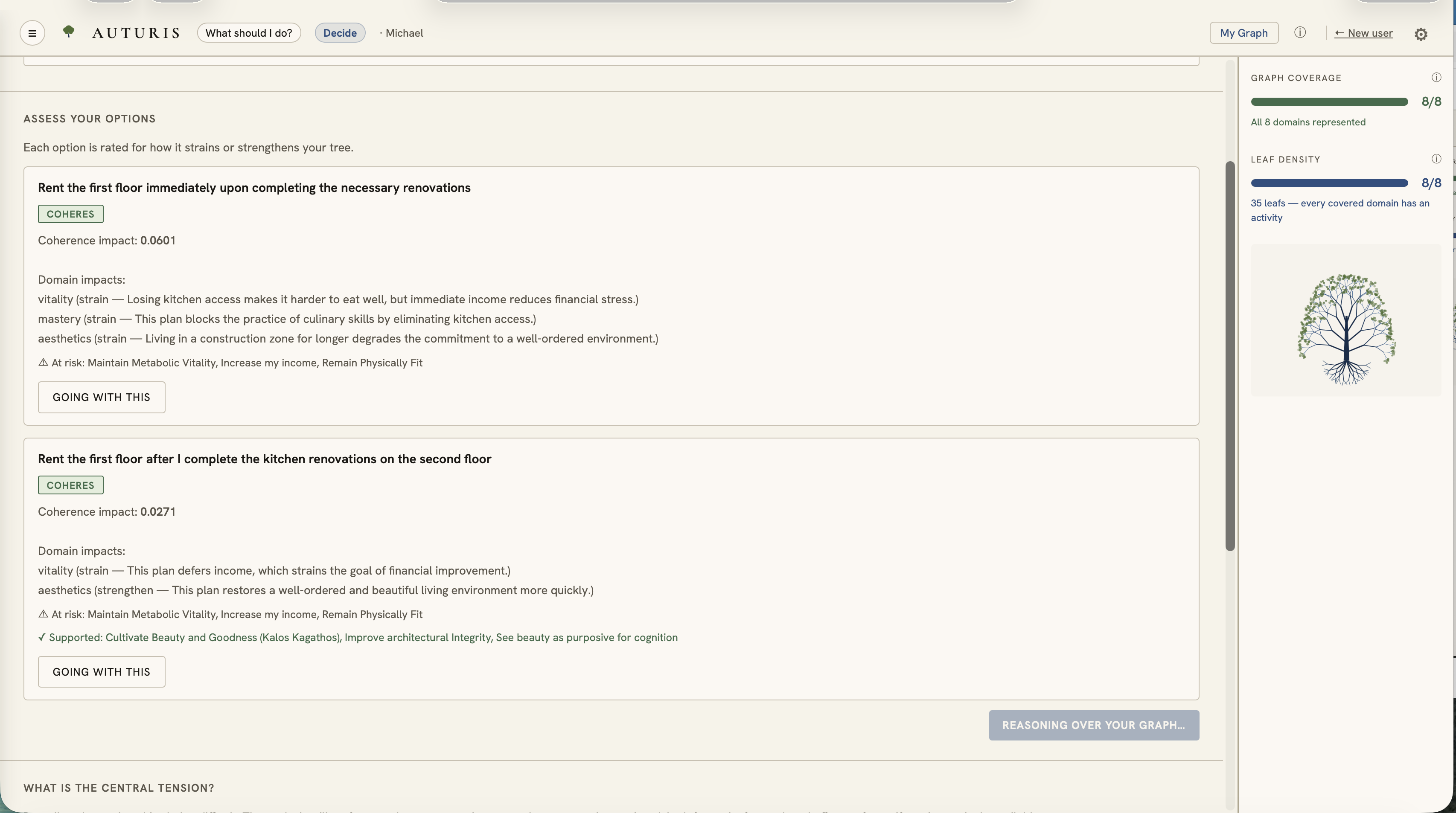Choose Going With This for post-kitchen rental

point(102,672)
